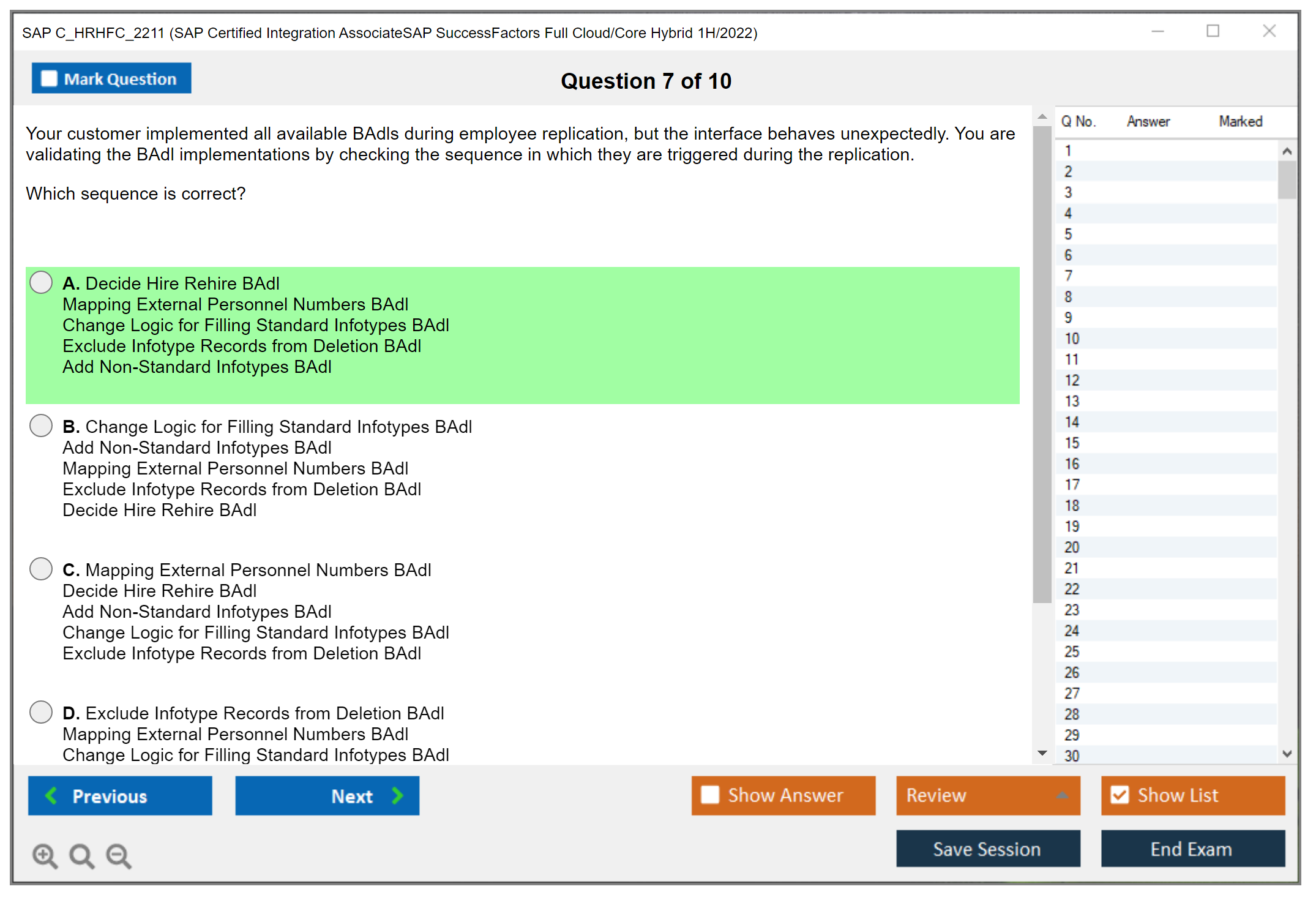Close the exam window with X
The image size is (1316, 900).
pos(1269,31)
